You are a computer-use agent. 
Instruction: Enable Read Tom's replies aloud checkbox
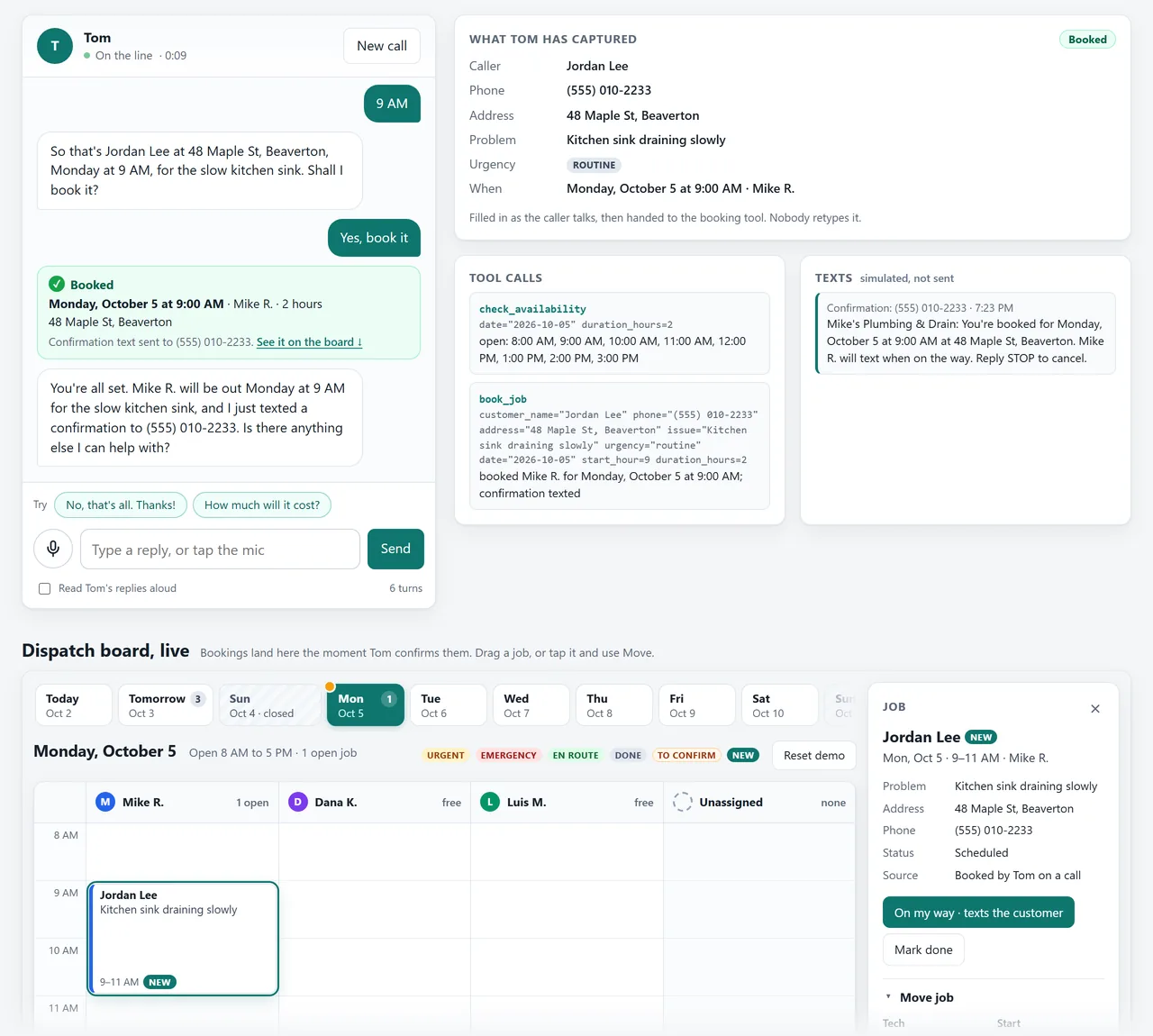[44, 588]
